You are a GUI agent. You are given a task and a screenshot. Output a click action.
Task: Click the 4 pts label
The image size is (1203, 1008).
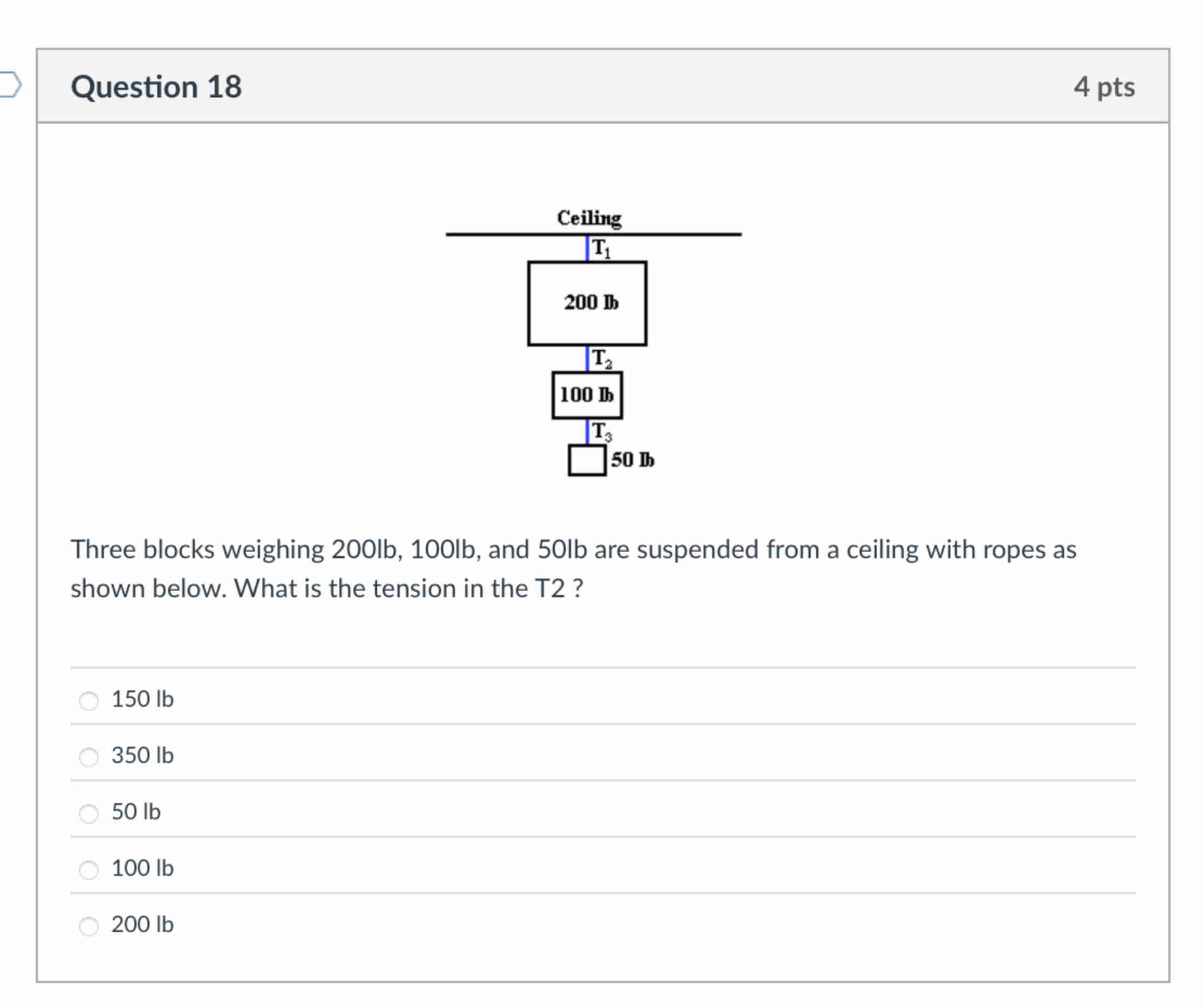1104,86
